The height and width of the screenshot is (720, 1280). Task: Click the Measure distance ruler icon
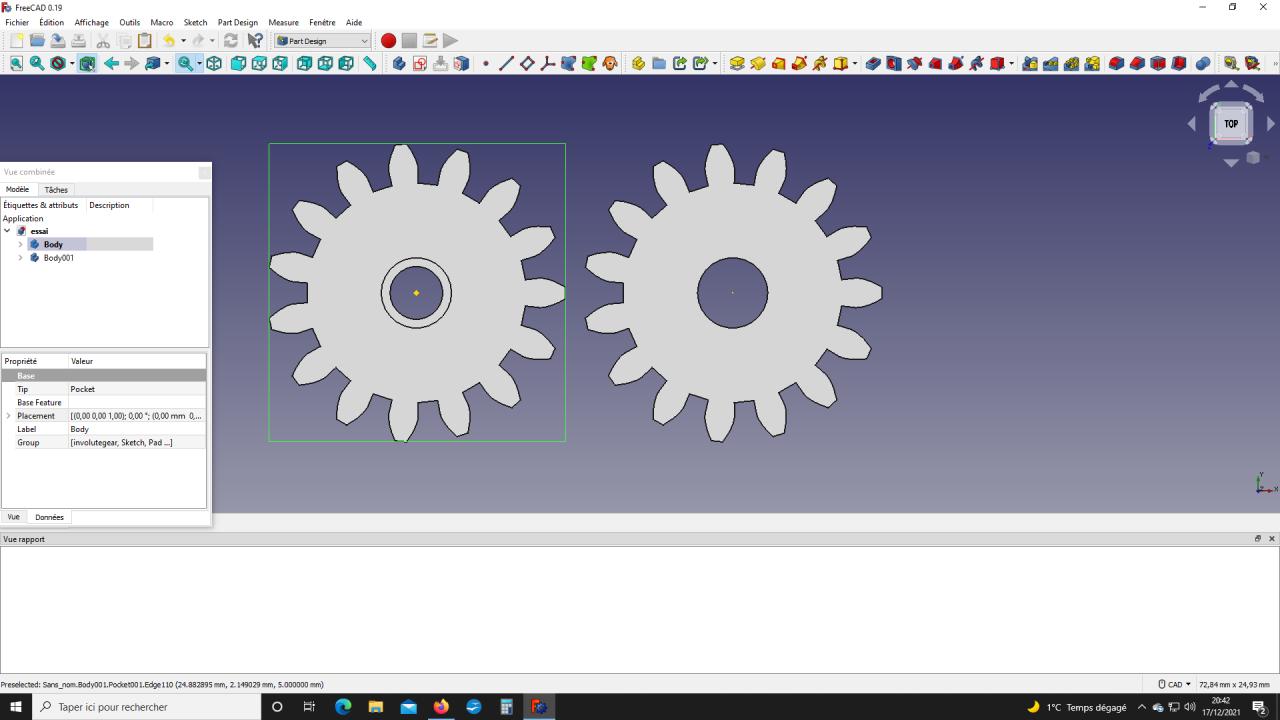(370, 64)
